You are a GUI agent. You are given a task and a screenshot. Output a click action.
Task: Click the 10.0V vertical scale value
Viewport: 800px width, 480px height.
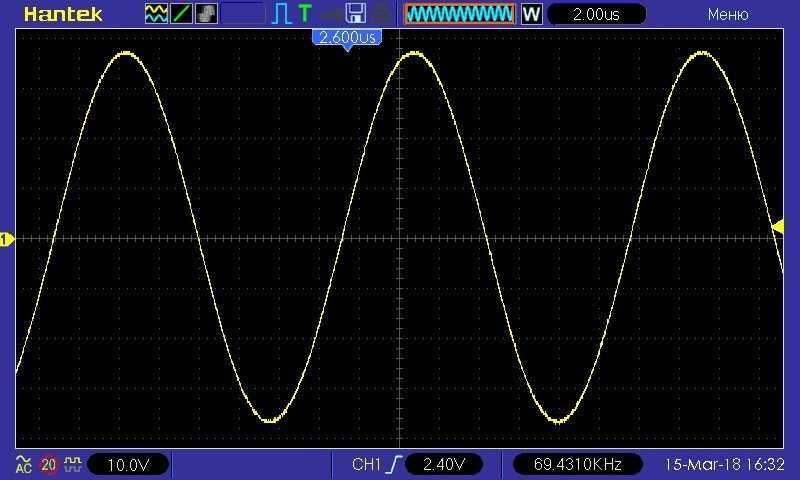128,465
